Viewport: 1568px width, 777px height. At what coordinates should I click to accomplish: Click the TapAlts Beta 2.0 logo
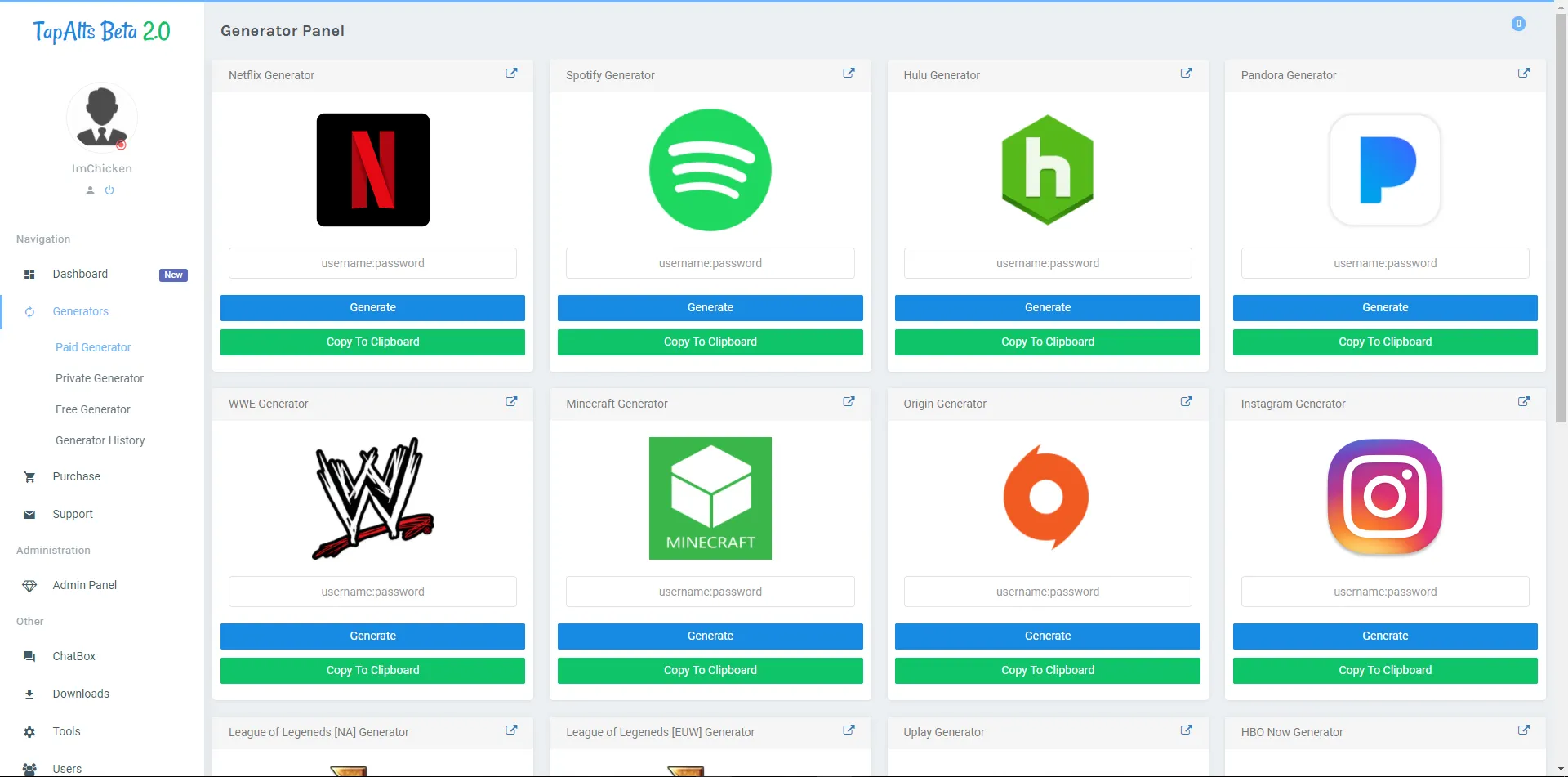click(102, 31)
